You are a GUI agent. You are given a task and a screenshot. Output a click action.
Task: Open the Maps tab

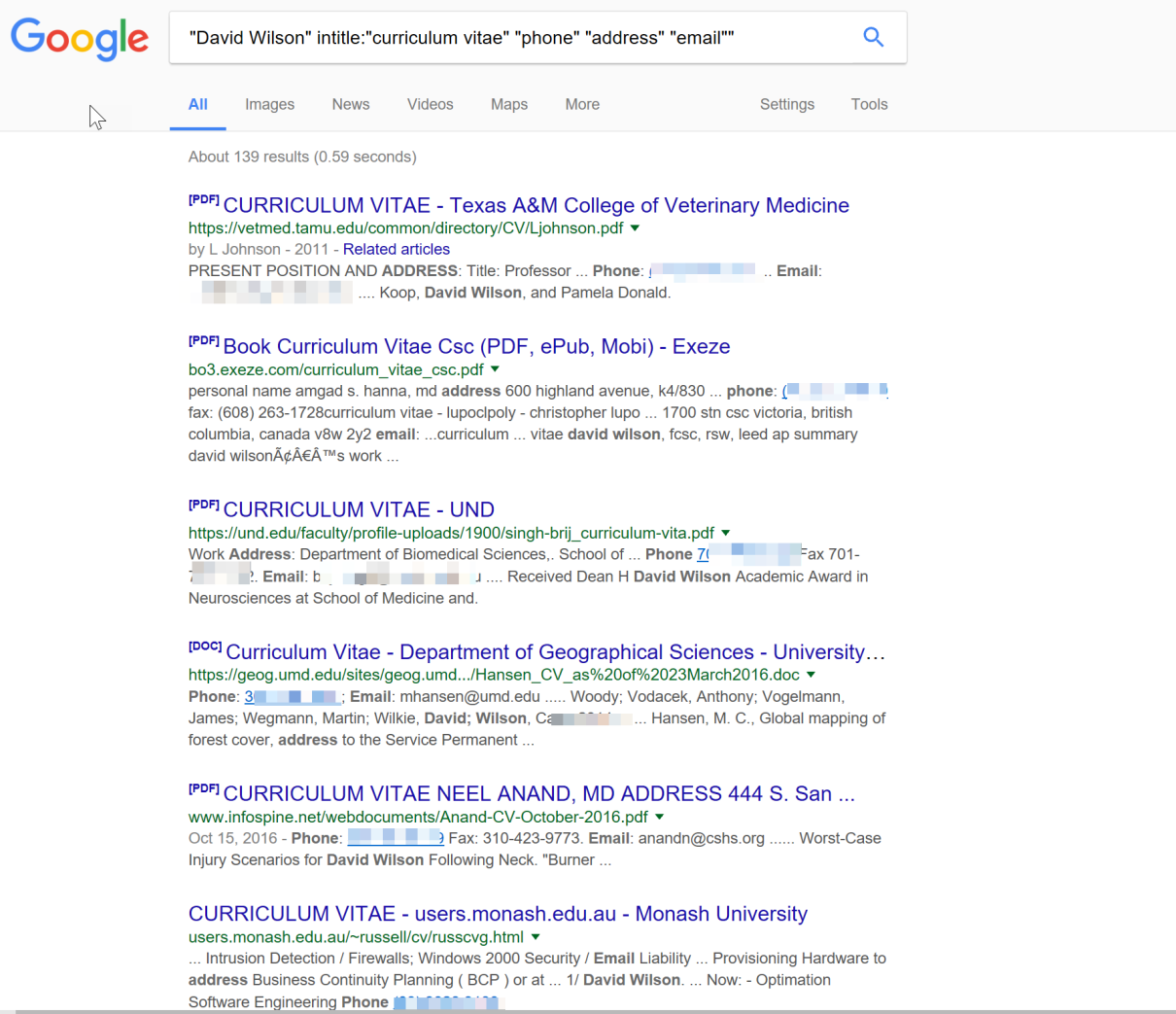[x=509, y=104]
